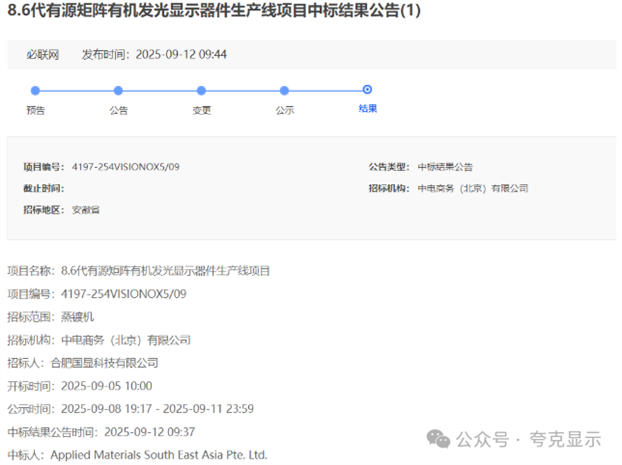Click the 公示 stage dot
The height and width of the screenshot is (465, 622).
(x=284, y=91)
